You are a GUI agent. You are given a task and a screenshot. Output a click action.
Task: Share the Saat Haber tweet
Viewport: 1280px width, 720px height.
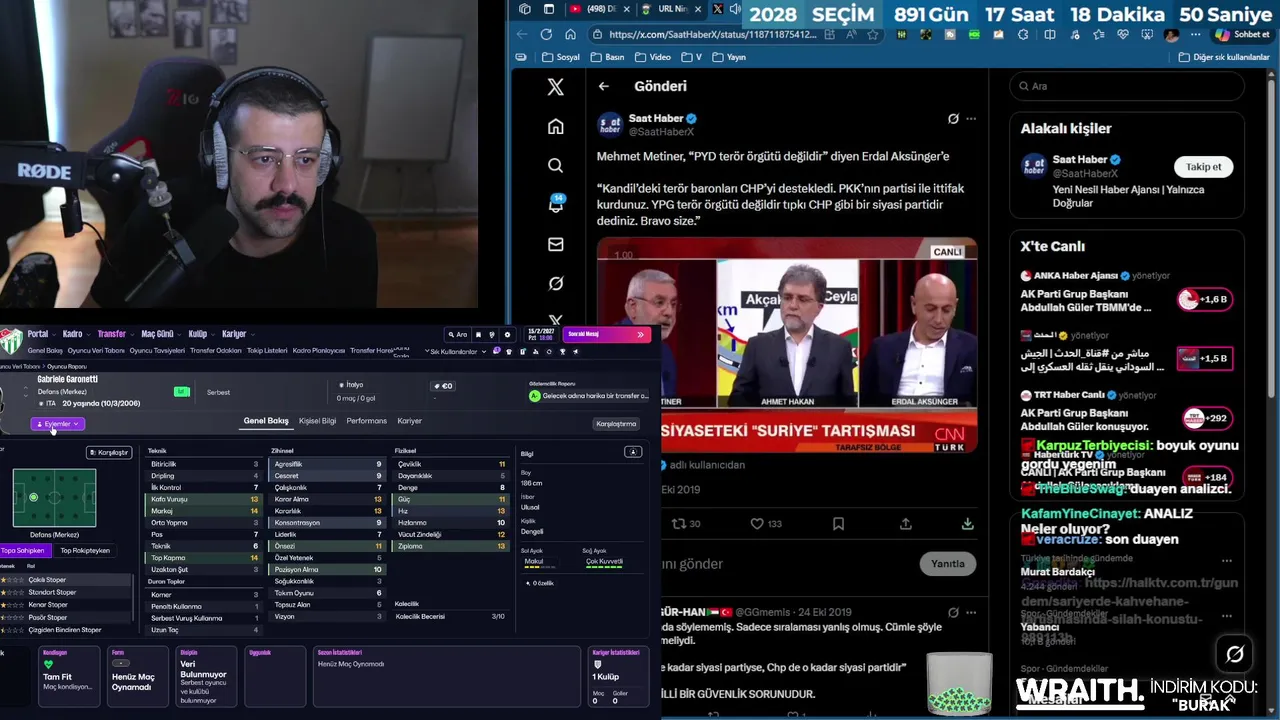click(x=905, y=523)
